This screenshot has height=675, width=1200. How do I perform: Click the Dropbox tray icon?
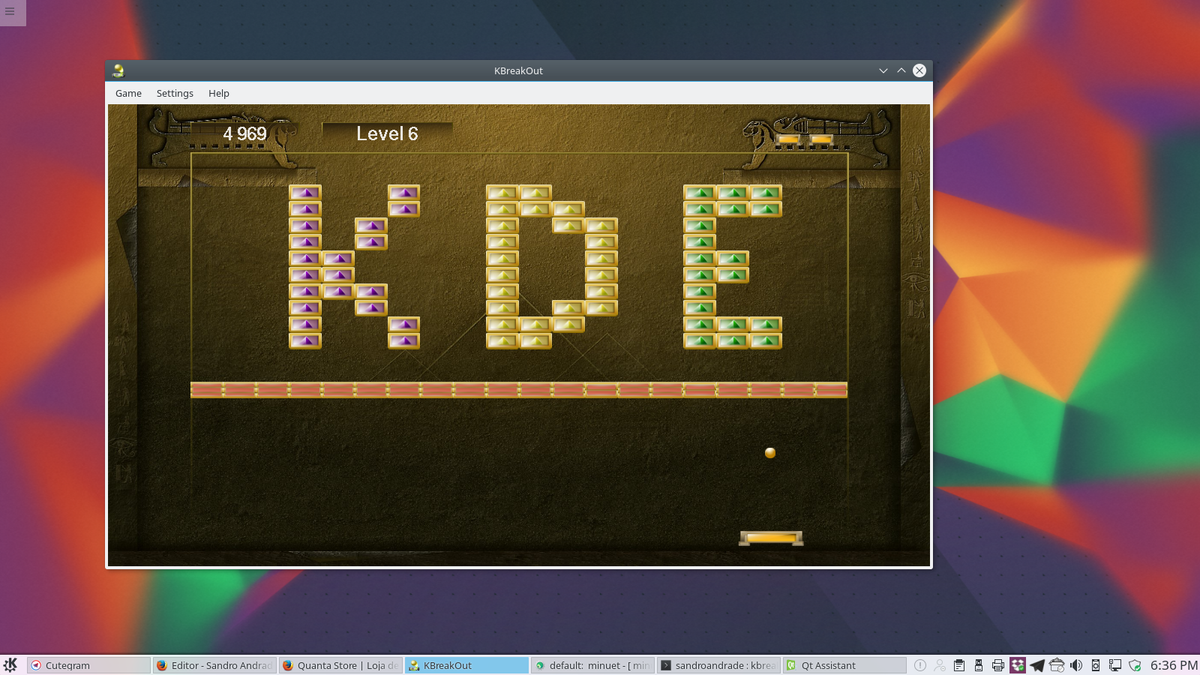click(1018, 665)
